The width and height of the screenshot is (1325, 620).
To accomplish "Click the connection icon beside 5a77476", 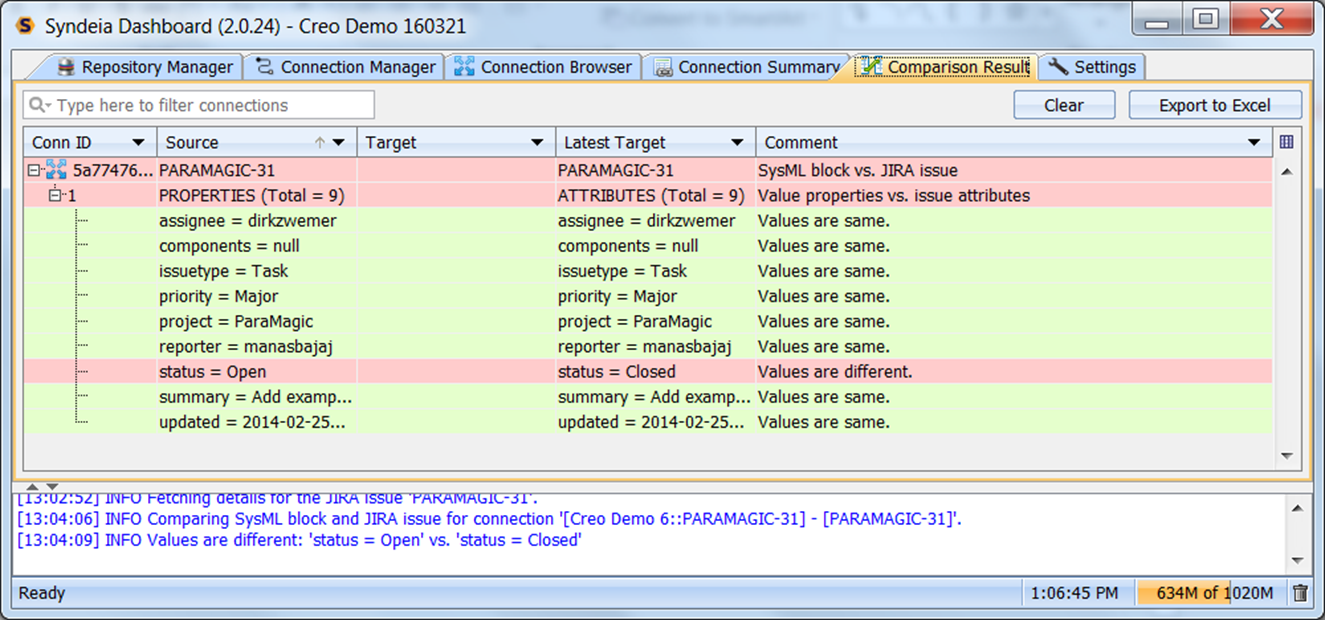I will coord(56,170).
